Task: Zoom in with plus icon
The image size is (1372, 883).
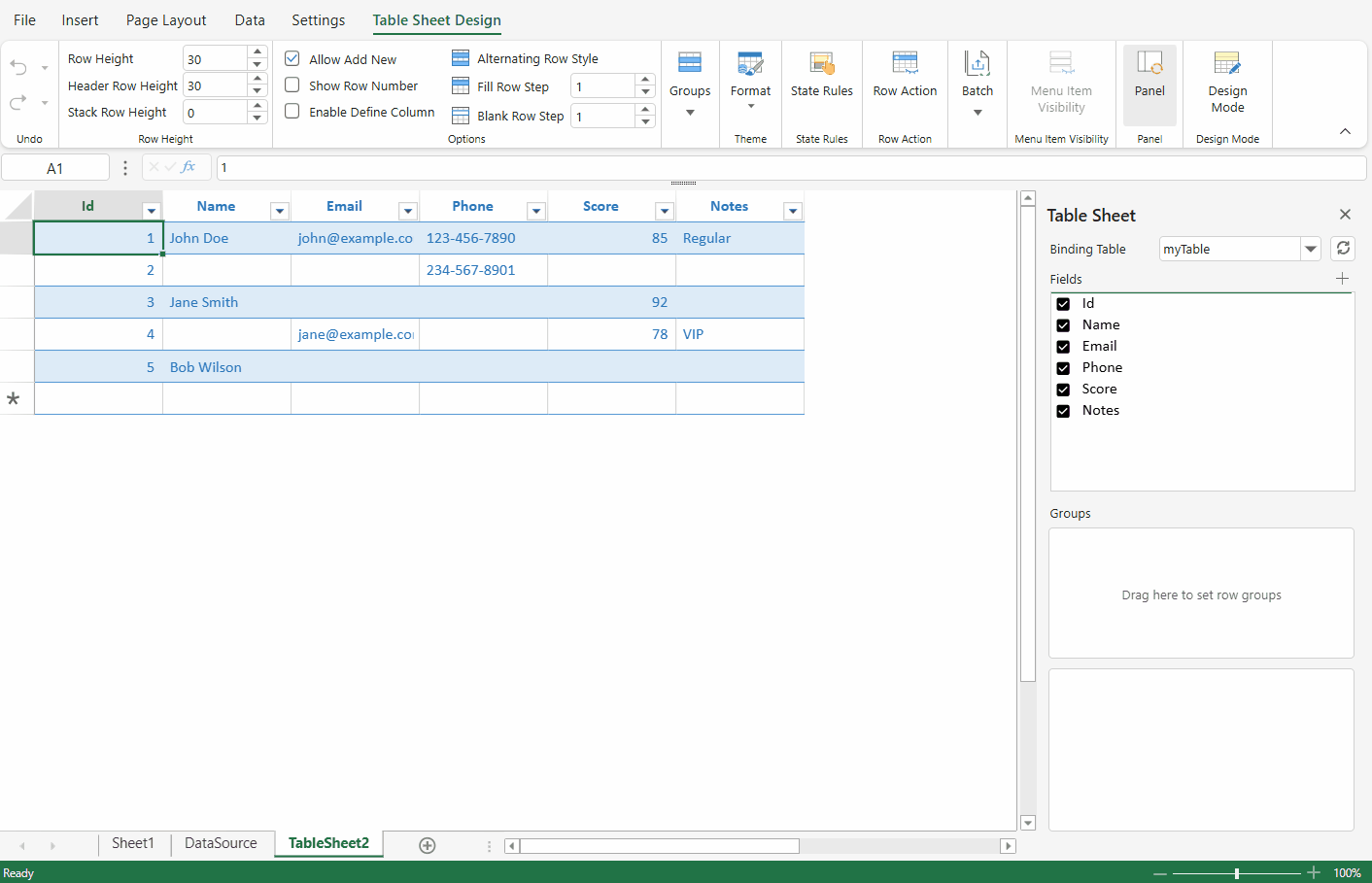Action: click(x=1314, y=872)
